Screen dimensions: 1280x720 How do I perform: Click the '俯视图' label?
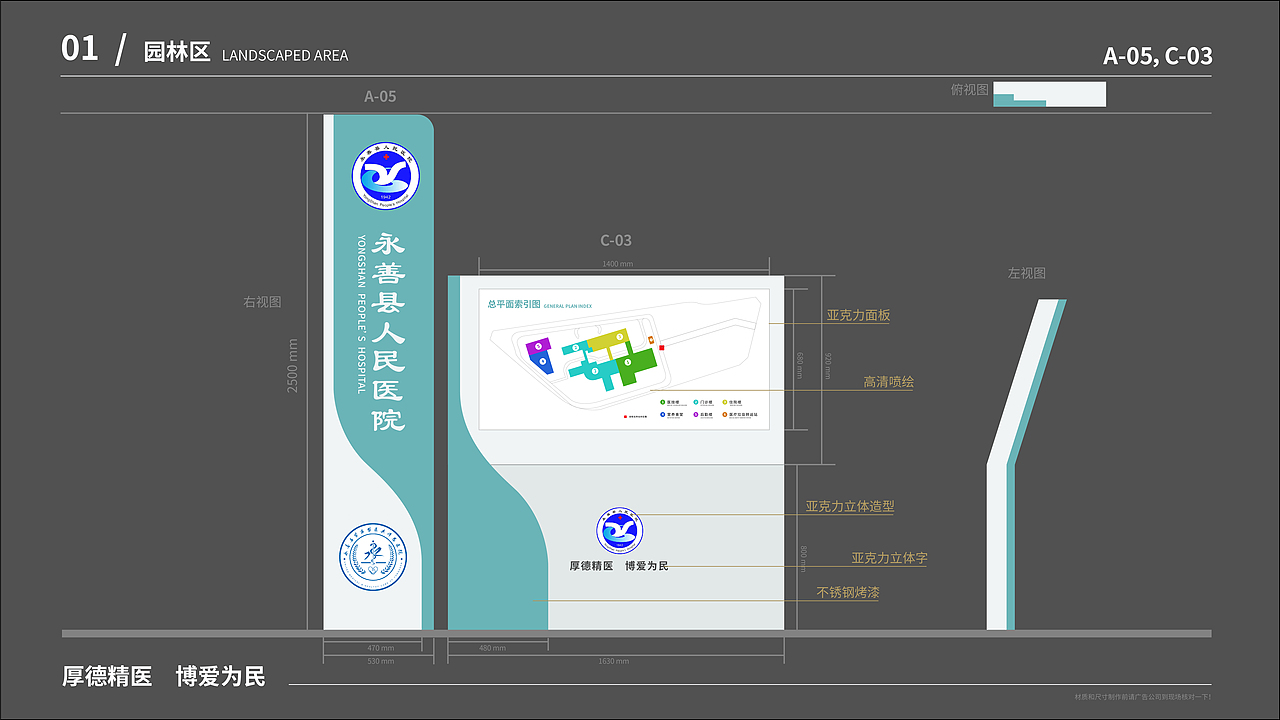coord(969,90)
